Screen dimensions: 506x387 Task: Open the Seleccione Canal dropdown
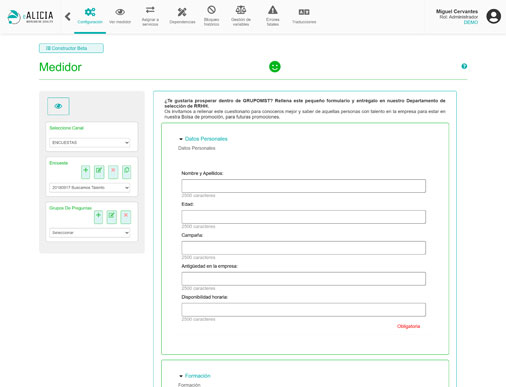pos(90,143)
